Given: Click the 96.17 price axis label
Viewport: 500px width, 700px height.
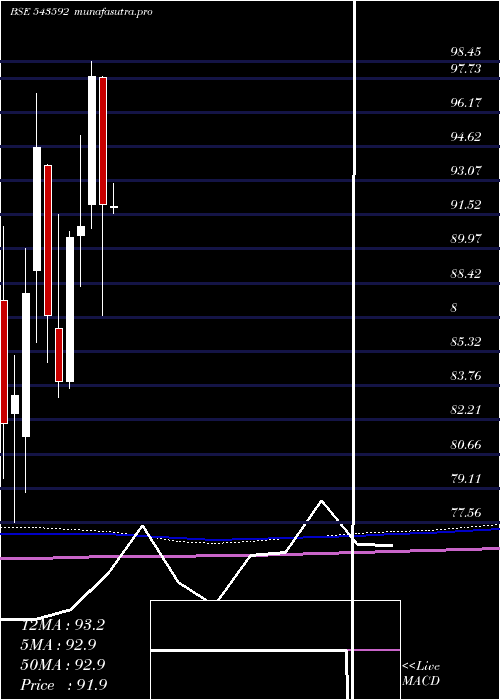Looking at the screenshot, I should (x=466, y=103).
